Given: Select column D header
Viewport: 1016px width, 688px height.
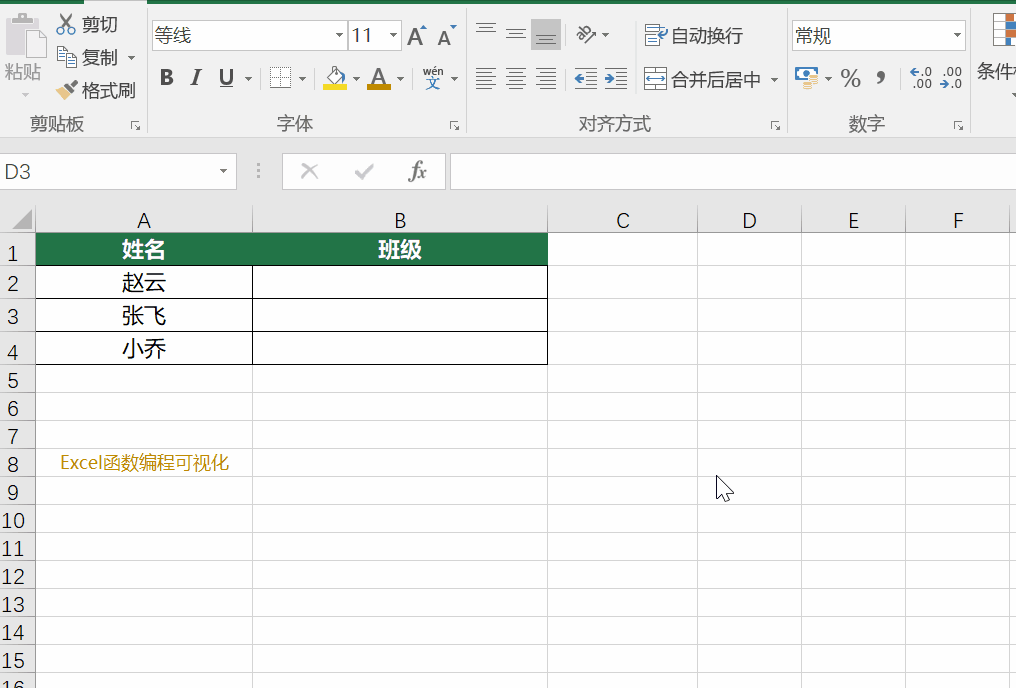Looking at the screenshot, I should coord(750,220).
